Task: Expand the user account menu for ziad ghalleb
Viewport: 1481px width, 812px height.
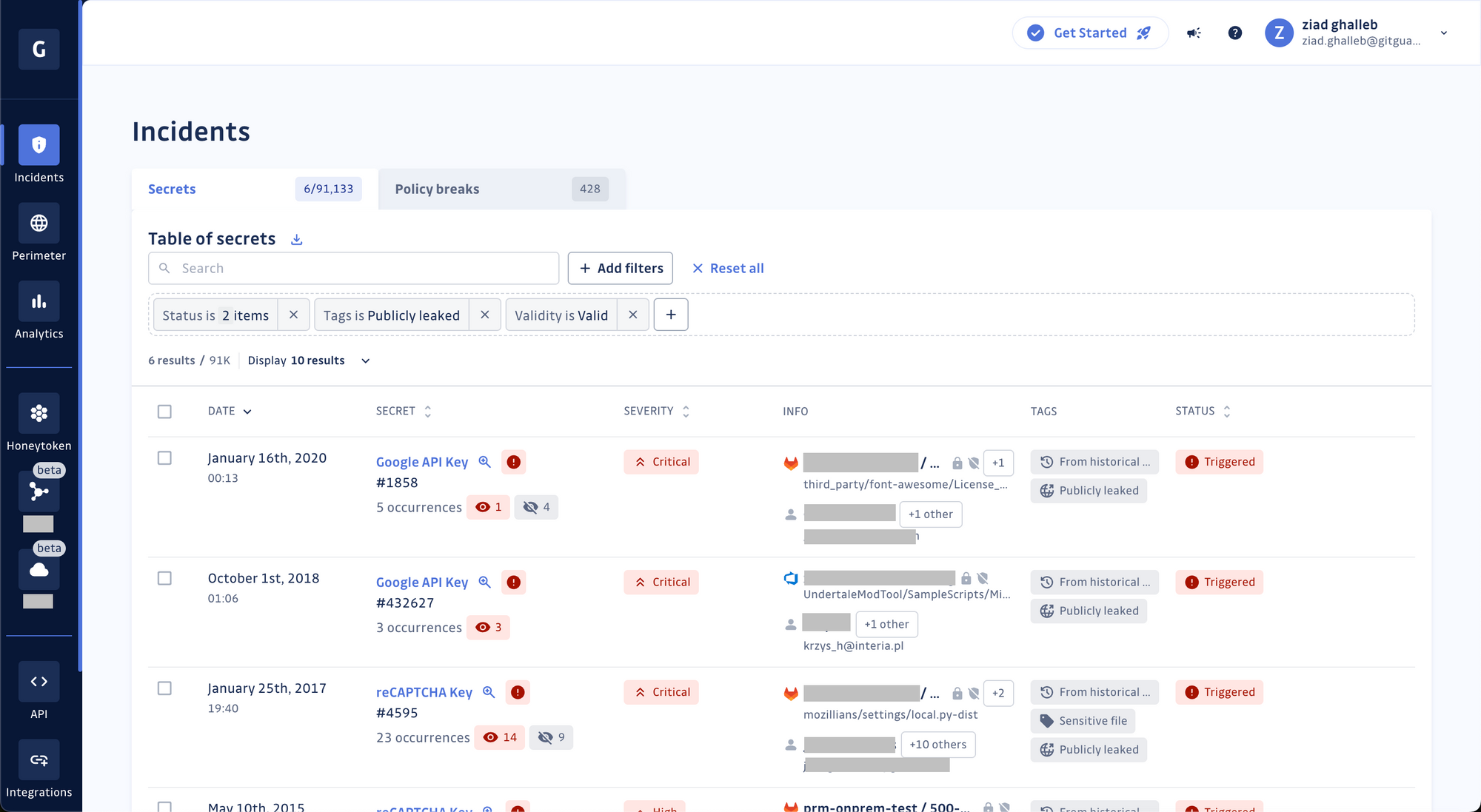Action: coord(1442,33)
